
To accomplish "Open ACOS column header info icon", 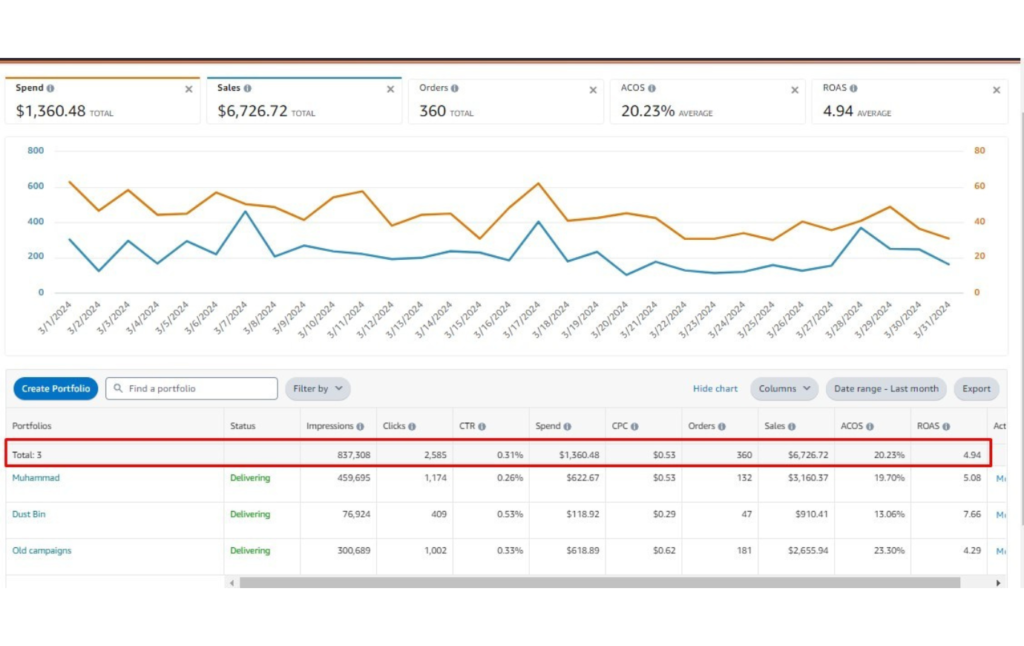I will coord(870,427).
